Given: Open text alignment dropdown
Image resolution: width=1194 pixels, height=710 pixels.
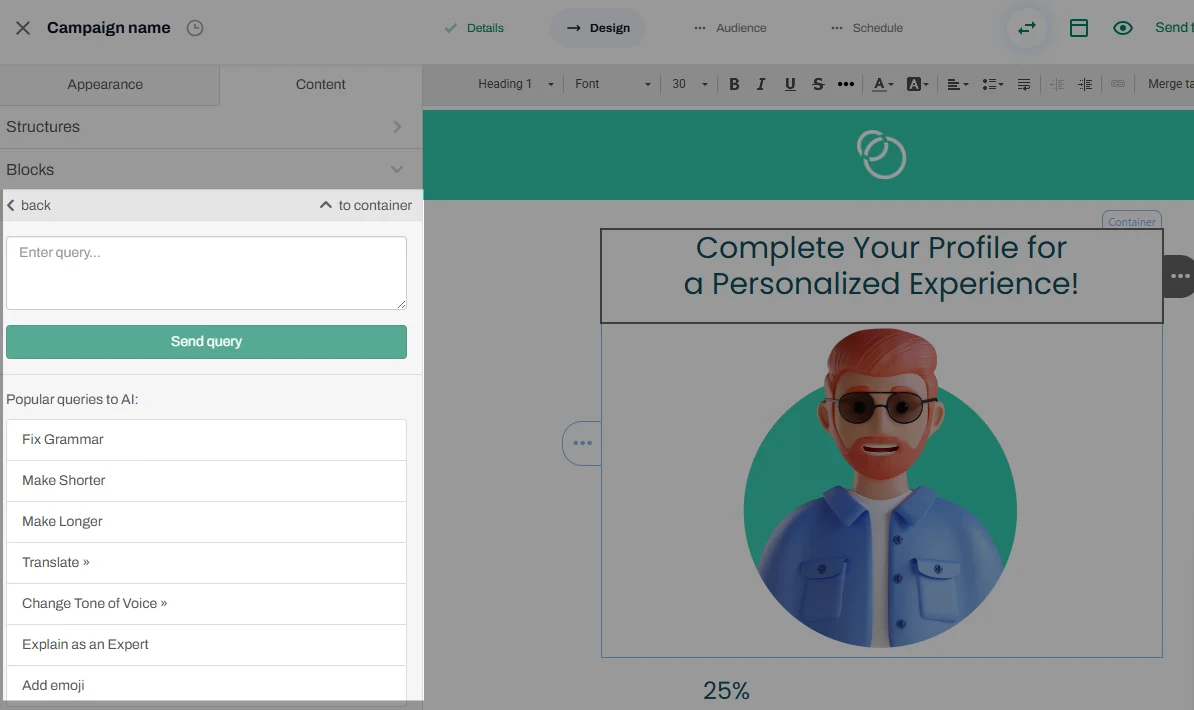Looking at the screenshot, I should click(957, 85).
